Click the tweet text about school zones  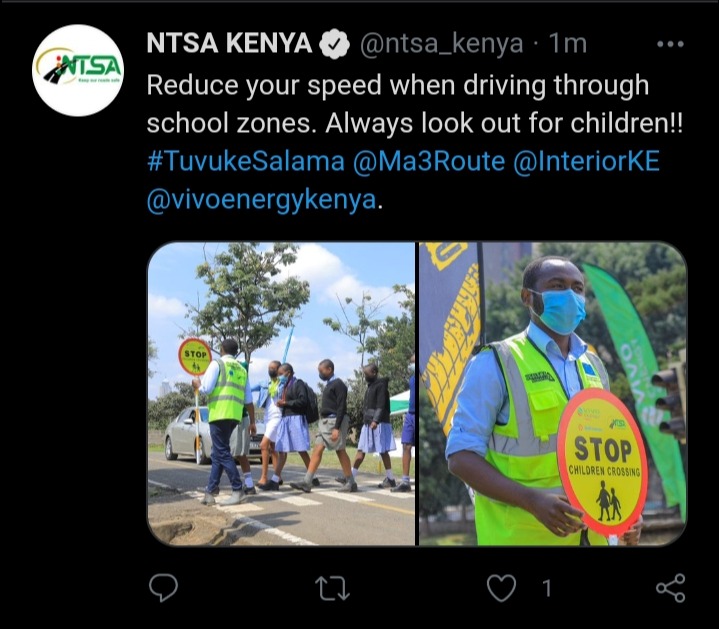click(415, 104)
